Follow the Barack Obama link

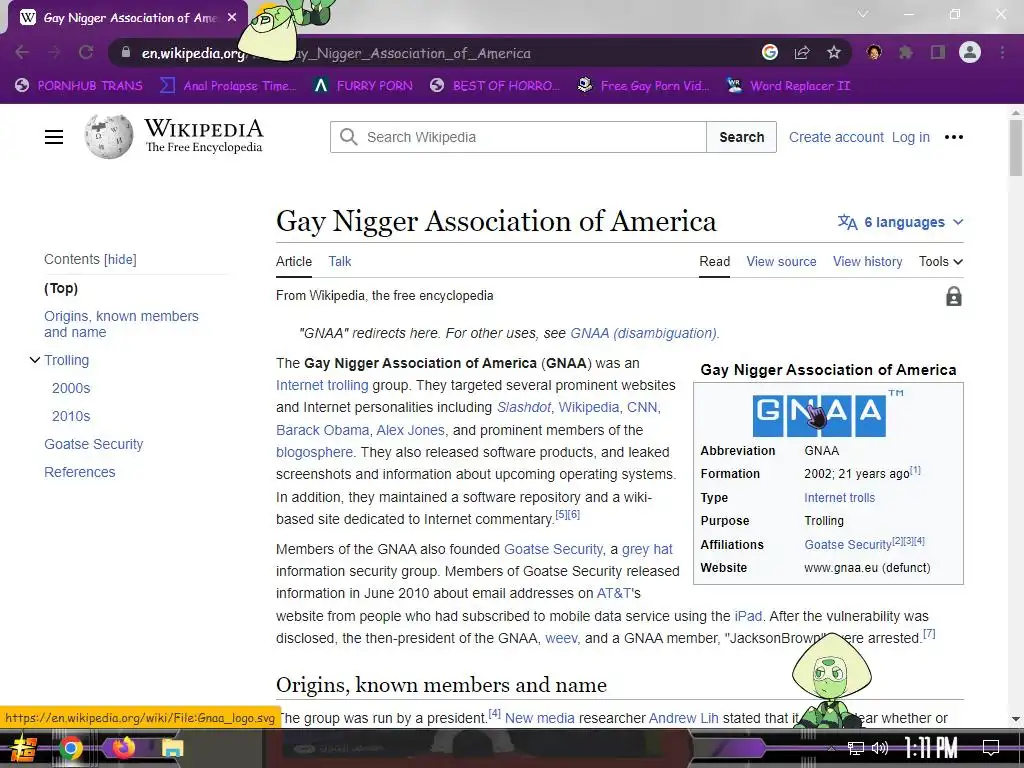[322, 430]
